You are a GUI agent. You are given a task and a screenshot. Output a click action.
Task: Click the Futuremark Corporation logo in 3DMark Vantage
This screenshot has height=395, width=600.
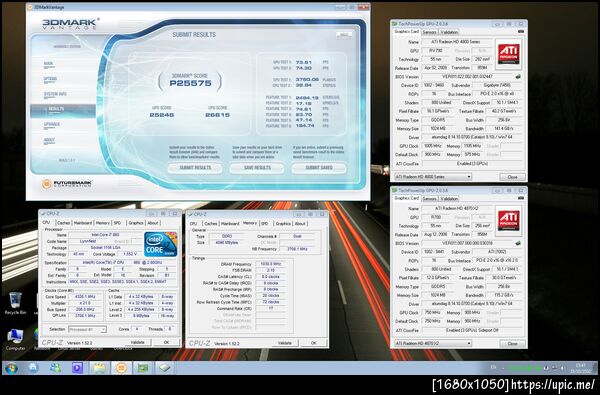(x=67, y=184)
